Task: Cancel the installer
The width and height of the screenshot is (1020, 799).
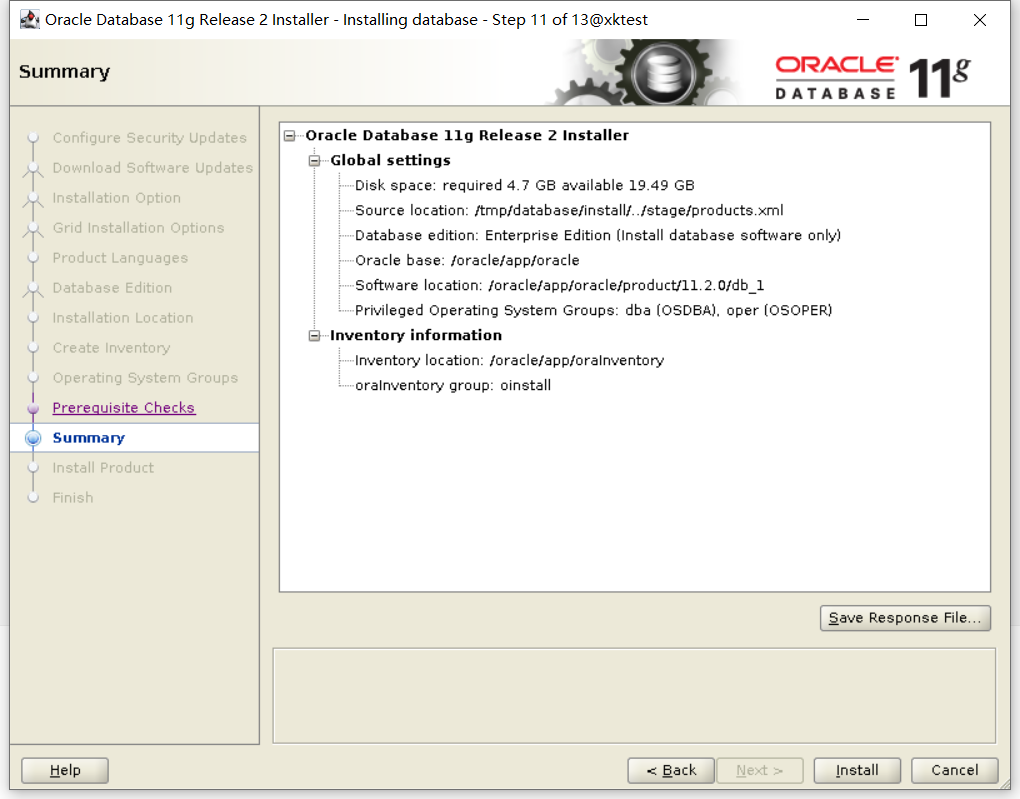Action: click(954, 770)
